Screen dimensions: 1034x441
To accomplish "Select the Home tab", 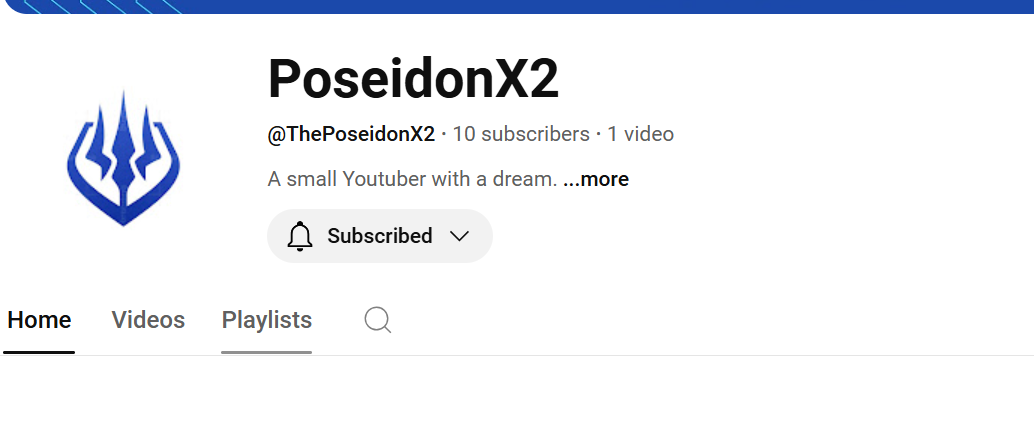I will pos(39,320).
